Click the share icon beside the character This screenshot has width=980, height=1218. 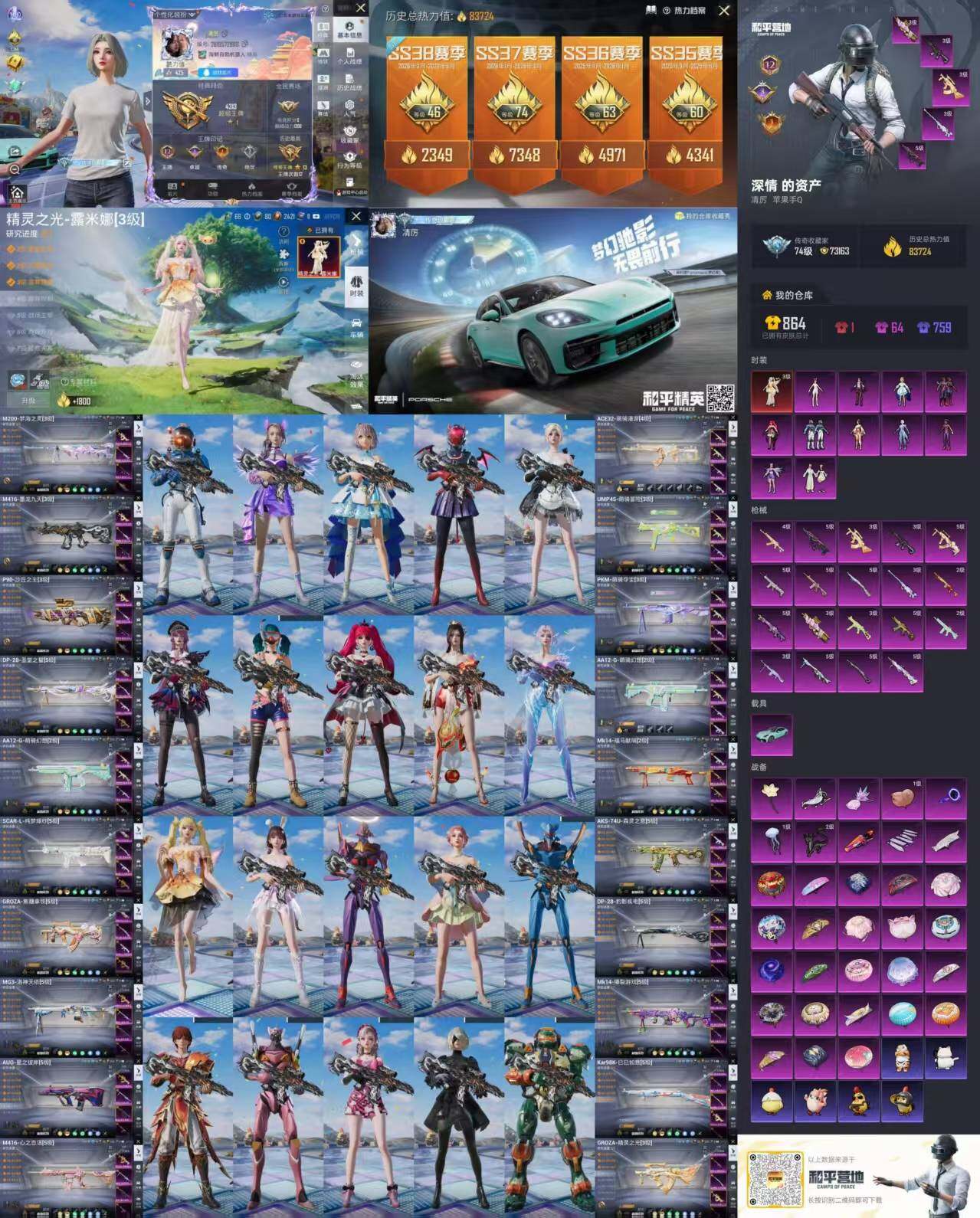pyautogui.click(x=15, y=152)
